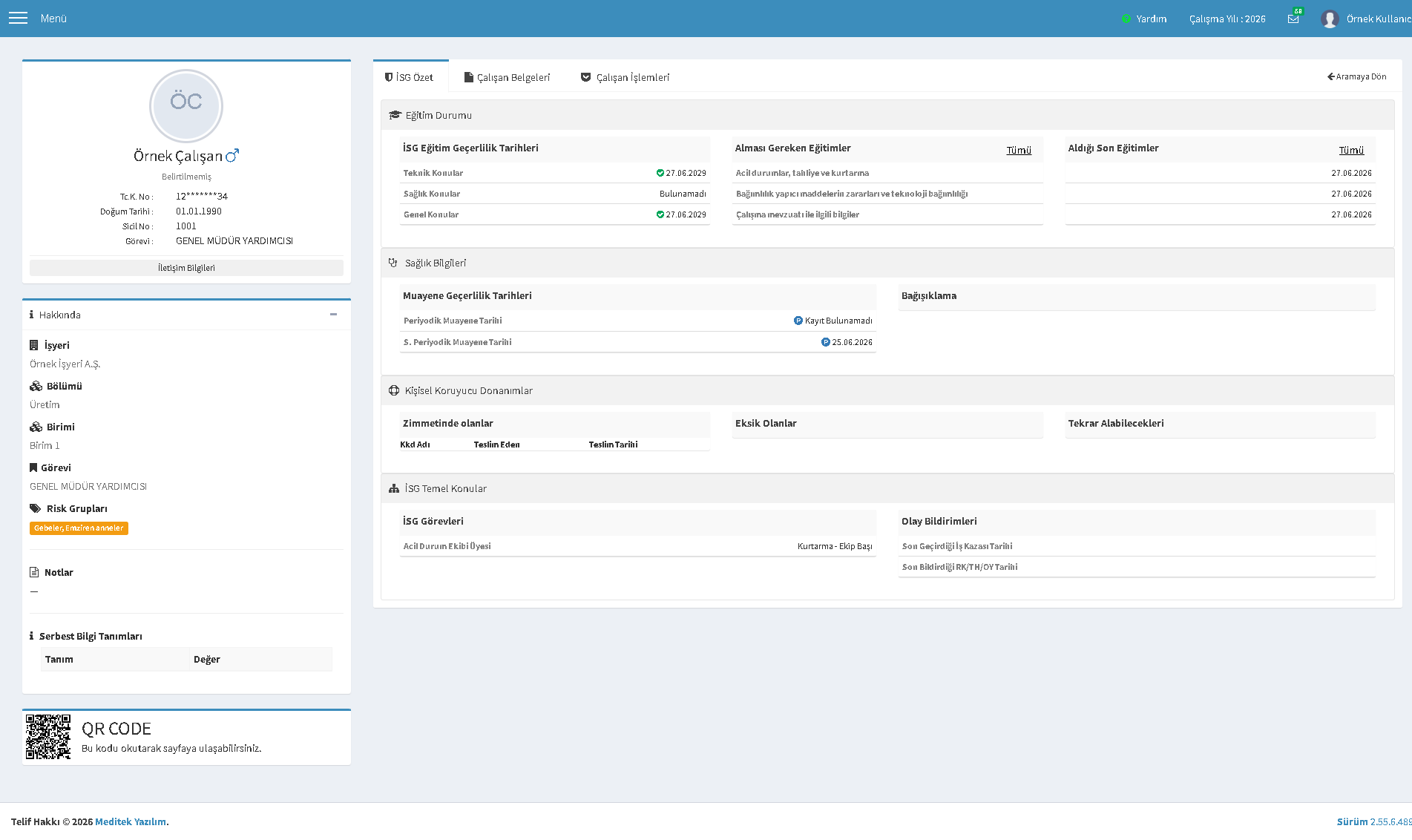This screenshot has height=840, width=1412.
Task: Click the male gender symbol next to name
Action: (232, 156)
